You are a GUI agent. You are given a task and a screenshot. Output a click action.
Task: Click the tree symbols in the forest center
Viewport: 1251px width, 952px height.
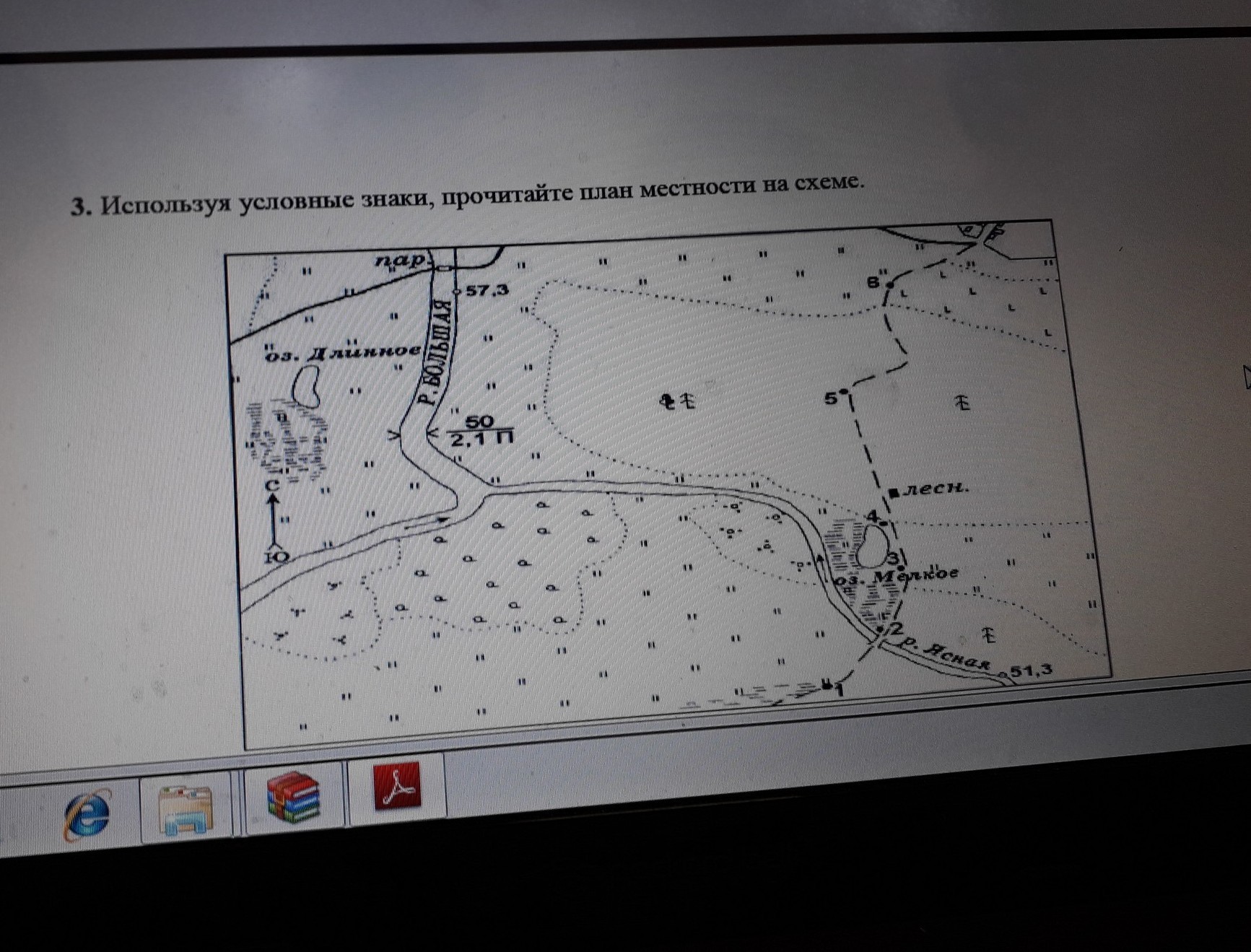677,401
